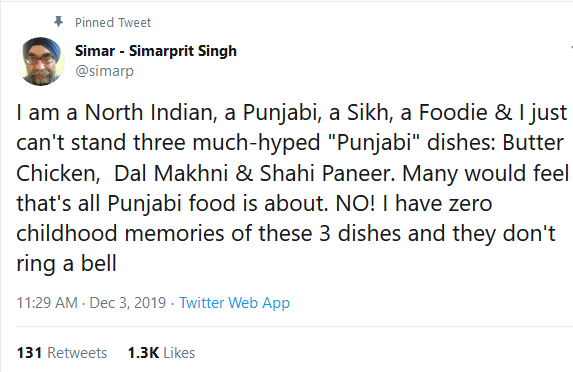Click the phrase ring a bell
Image resolution: width=573 pixels, height=372 pixels.
click(67, 264)
